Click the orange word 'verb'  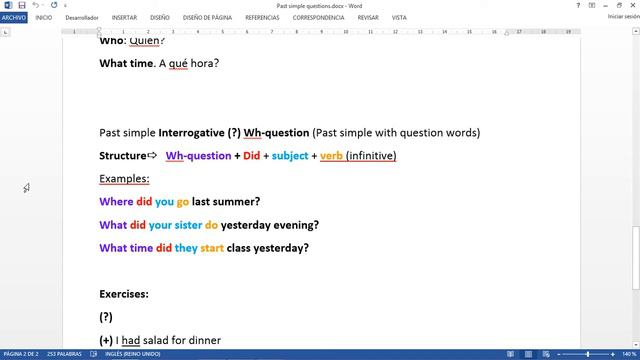pyautogui.click(x=331, y=156)
